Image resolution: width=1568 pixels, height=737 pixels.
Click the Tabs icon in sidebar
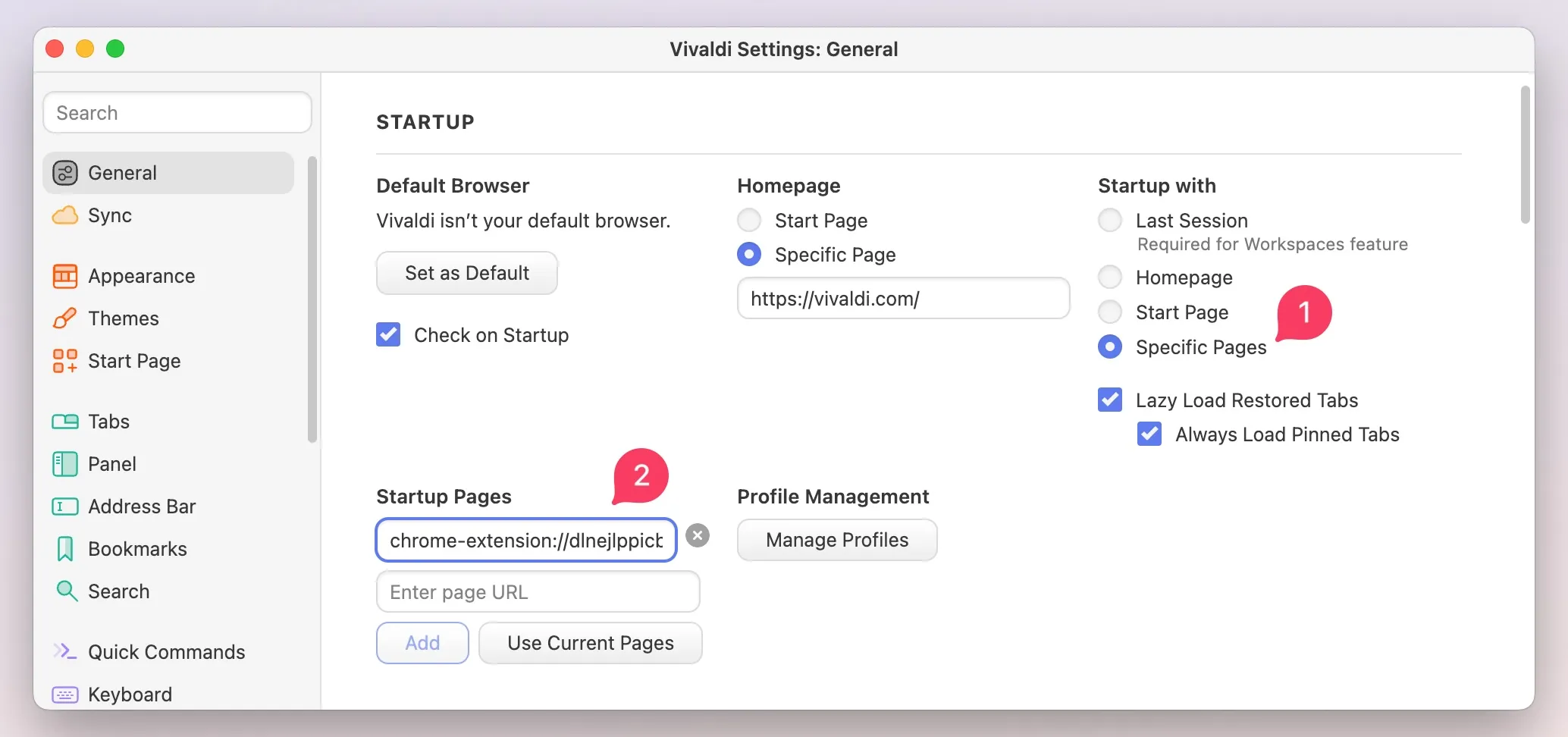pos(65,422)
